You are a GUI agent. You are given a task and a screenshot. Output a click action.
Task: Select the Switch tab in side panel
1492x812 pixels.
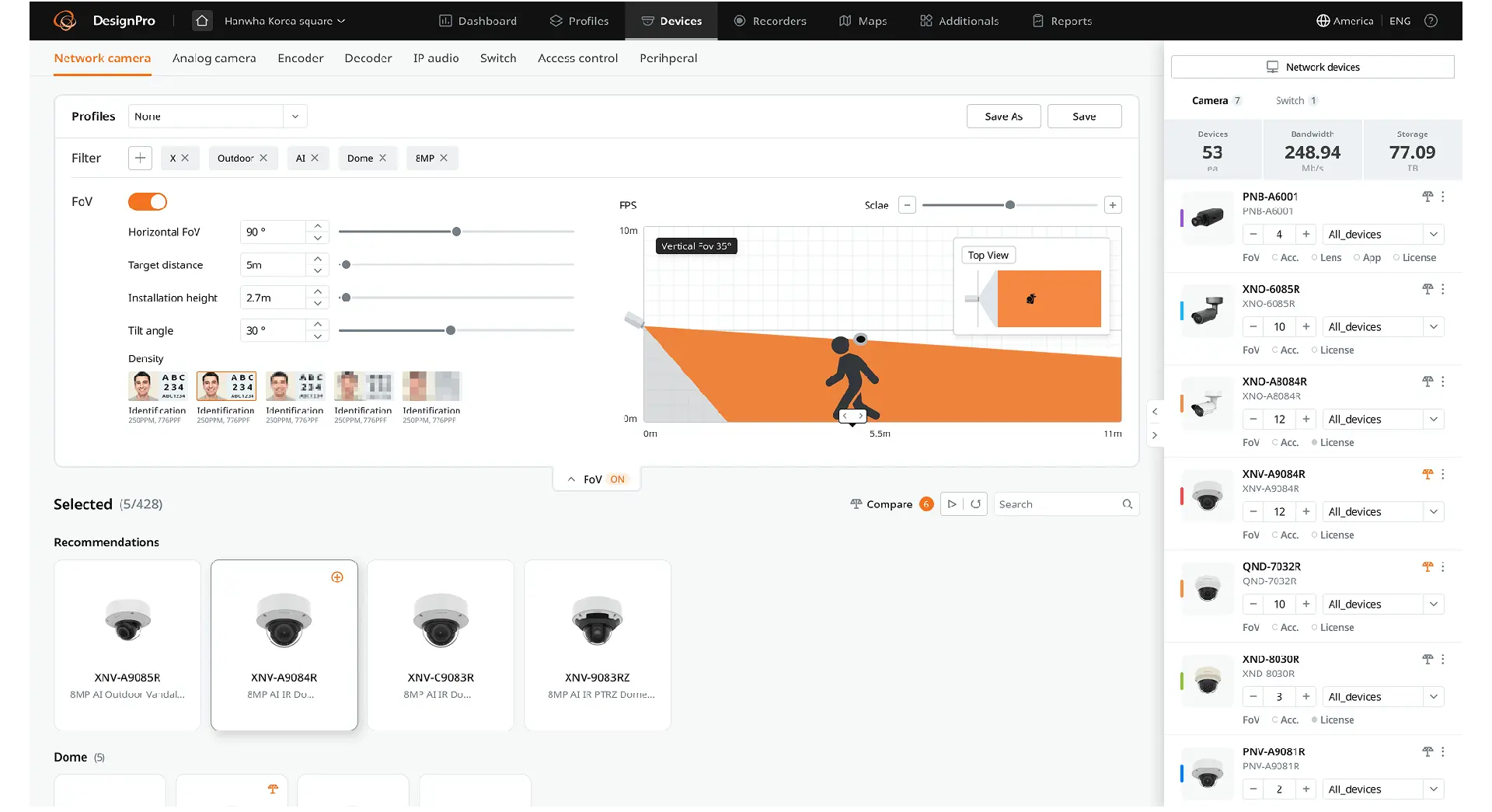click(1296, 101)
